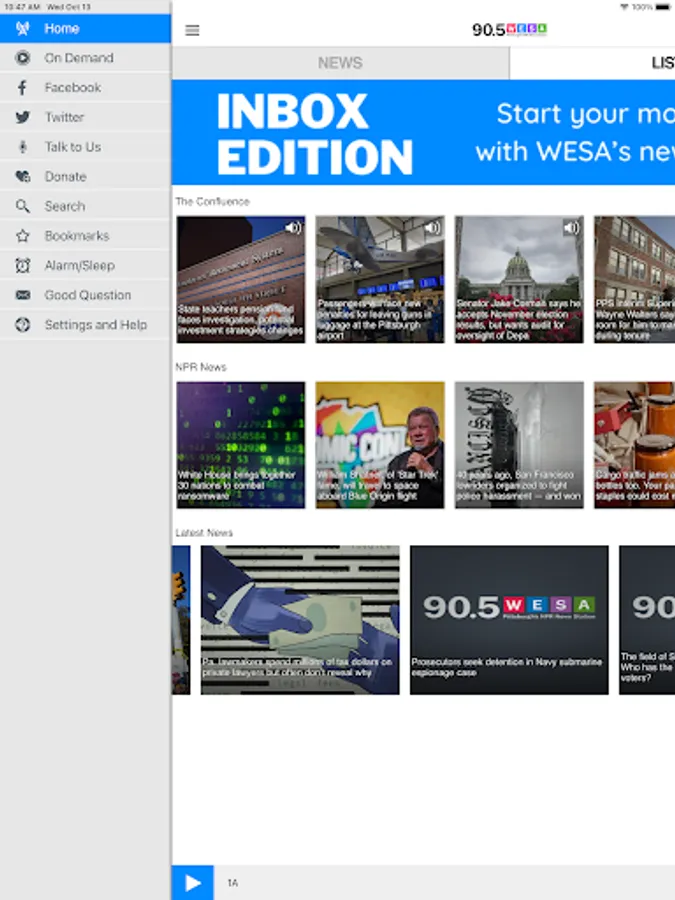This screenshot has width=675, height=900.
Task: Open the 90.5 WESA header logo
Action: (510, 30)
